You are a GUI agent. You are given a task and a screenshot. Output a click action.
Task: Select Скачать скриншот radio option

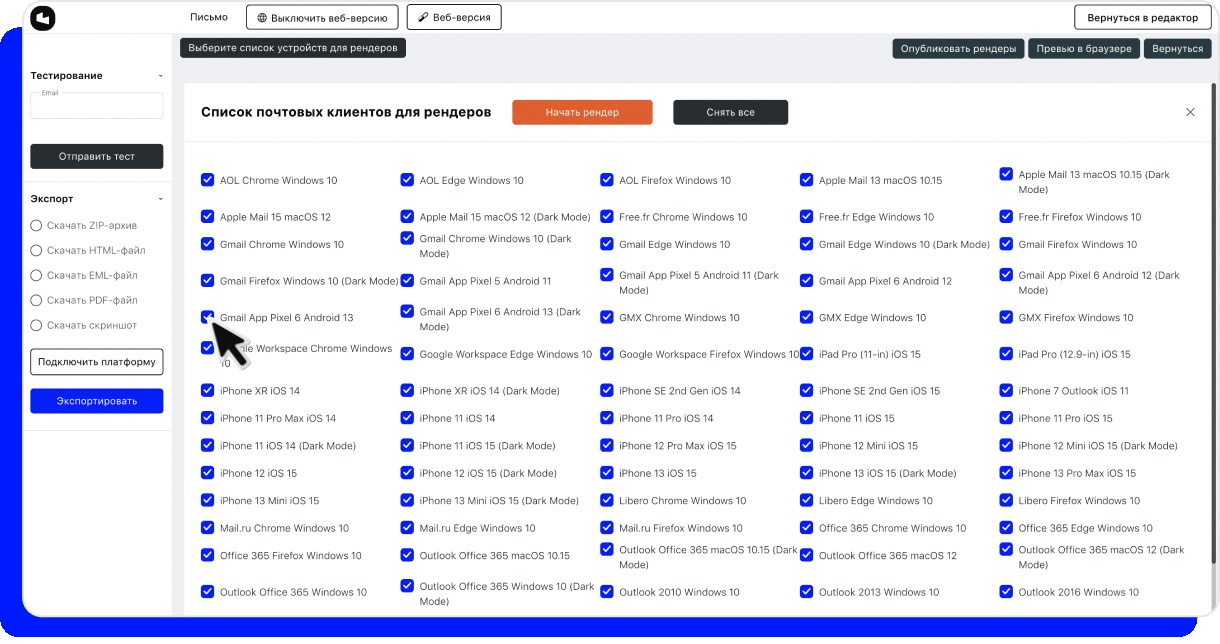click(x=37, y=325)
